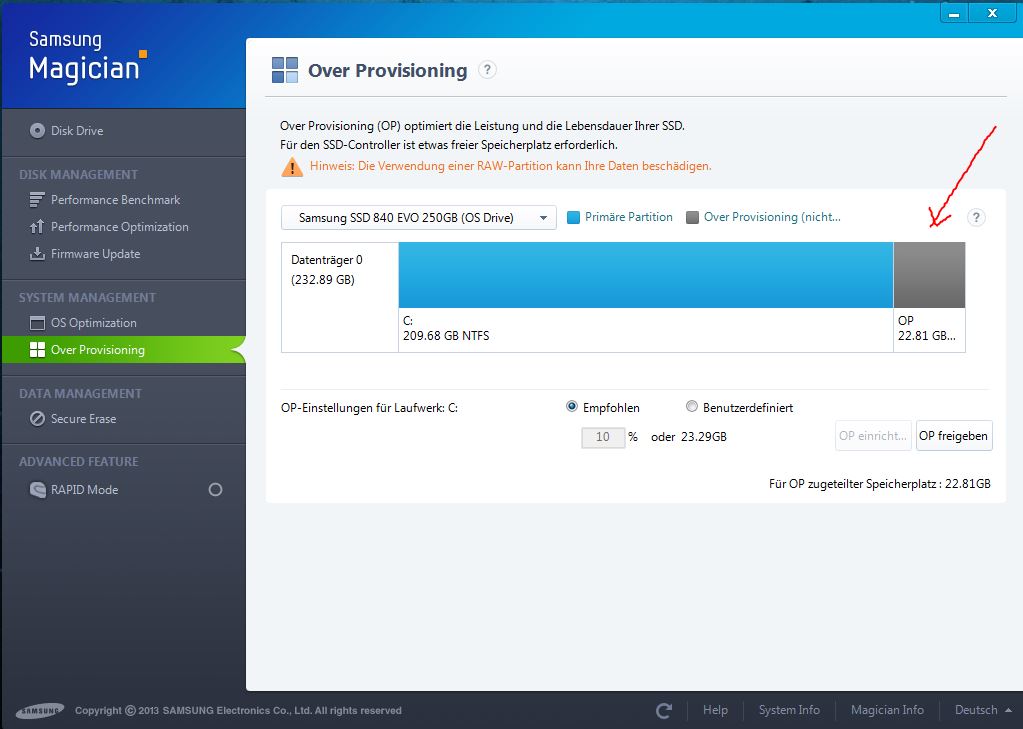Screen dimensions: 1023x729
Task: Click the OS Optimization window icon
Action: click(37, 323)
